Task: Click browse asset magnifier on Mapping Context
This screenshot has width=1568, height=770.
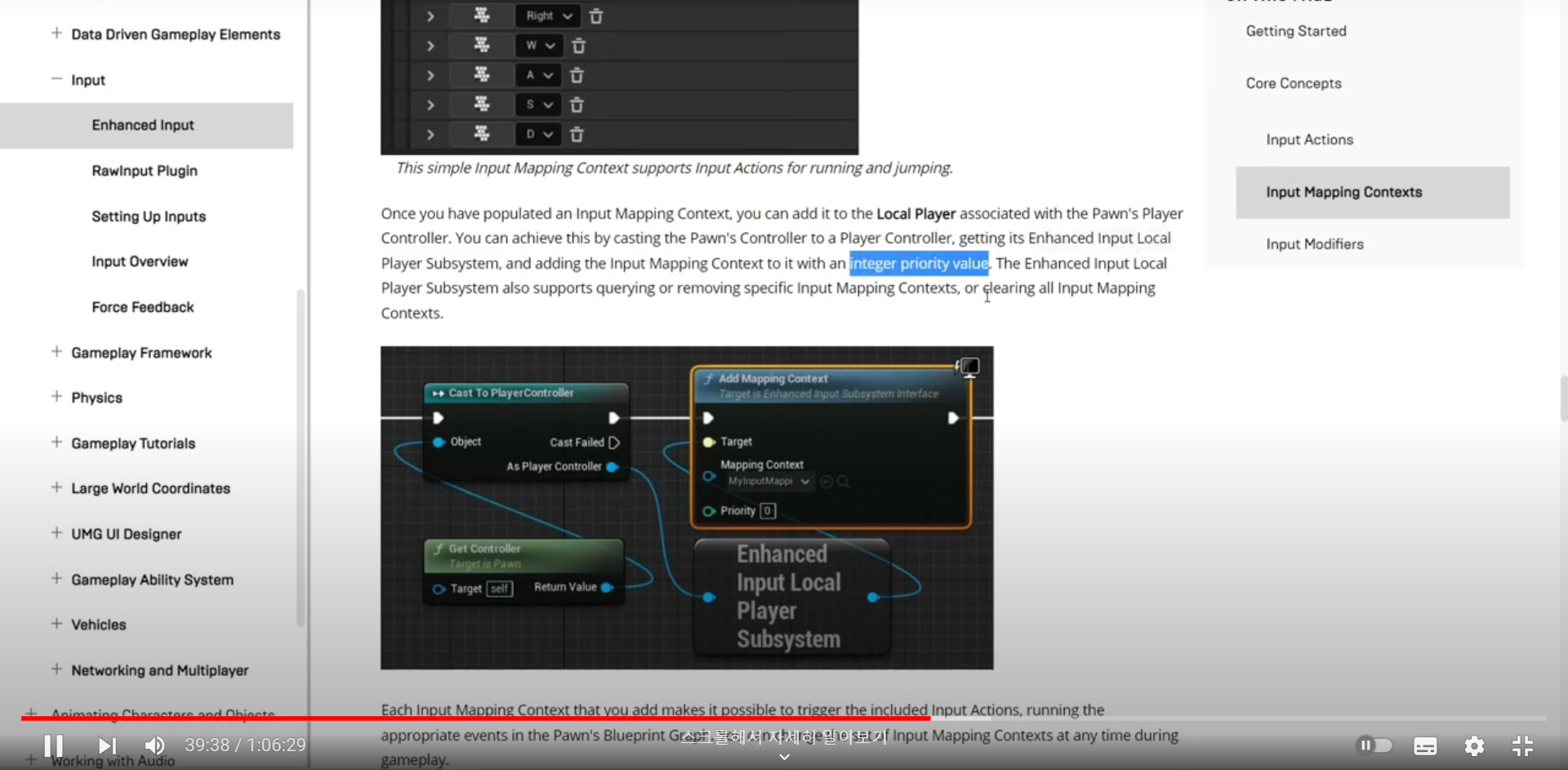Action: [844, 482]
